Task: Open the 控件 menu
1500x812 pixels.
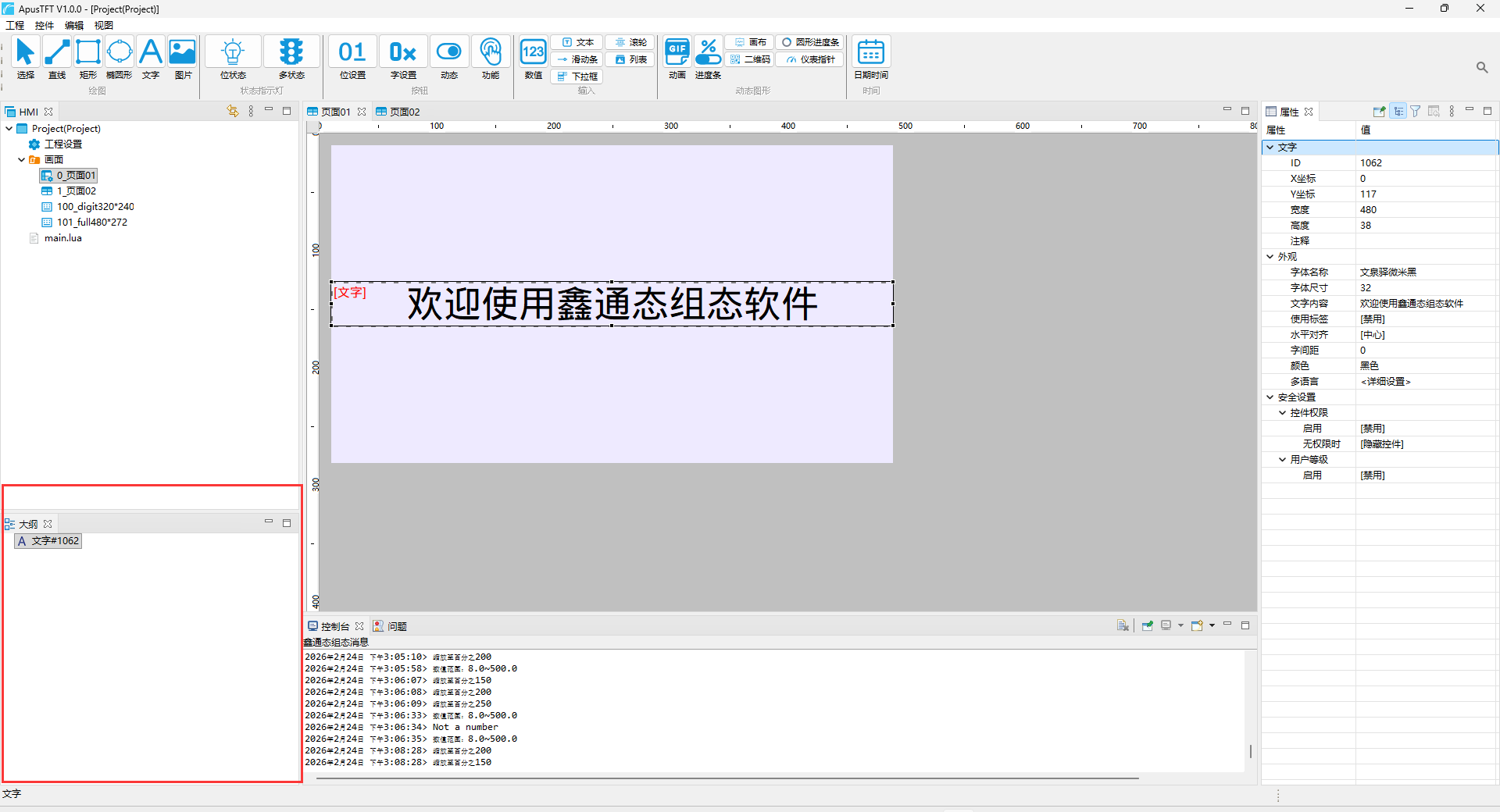Action: pyautogui.click(x=45, y=26)
